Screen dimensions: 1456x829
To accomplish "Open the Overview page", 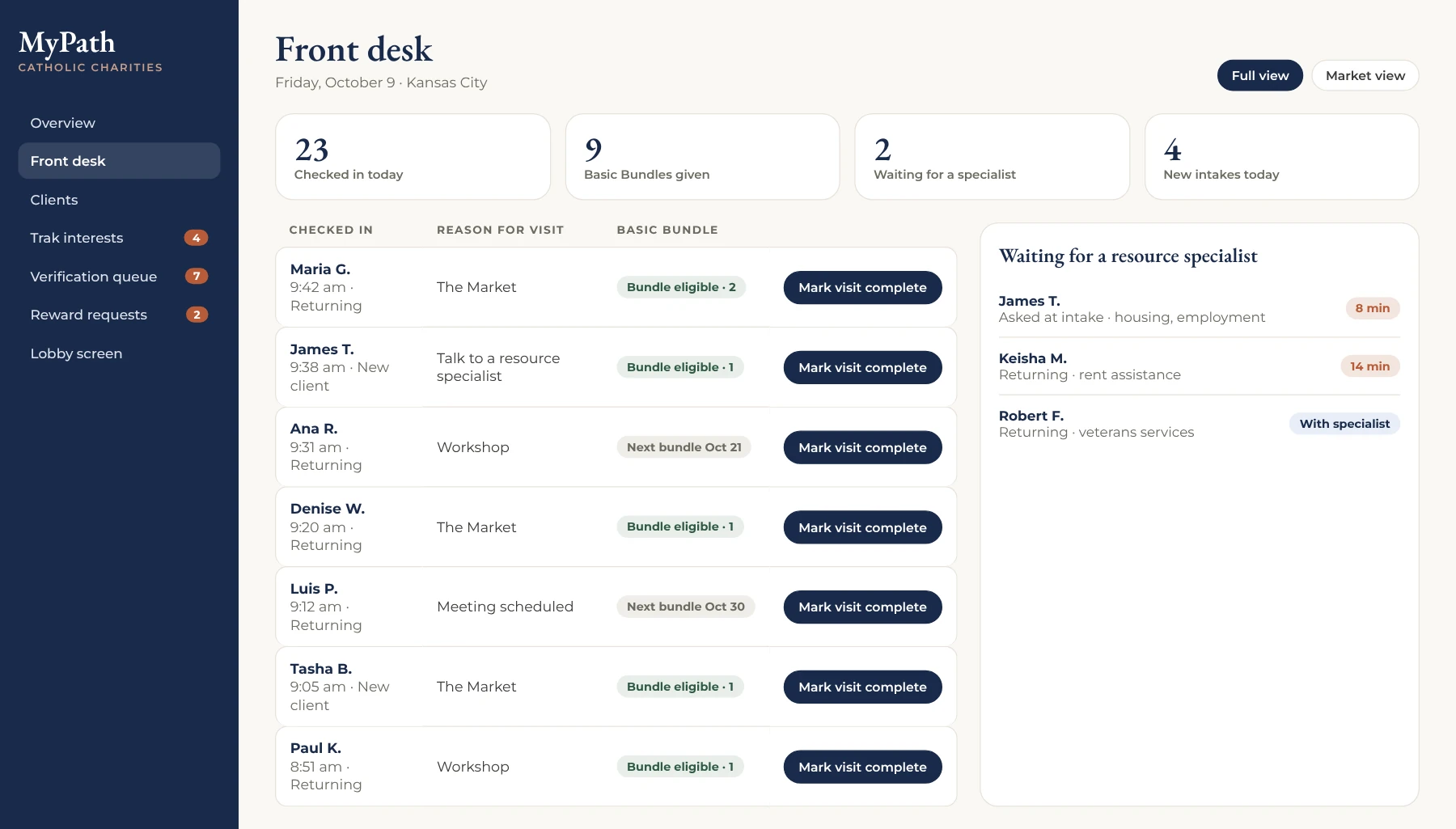I will pyautogui.click(x=119, y=123).
